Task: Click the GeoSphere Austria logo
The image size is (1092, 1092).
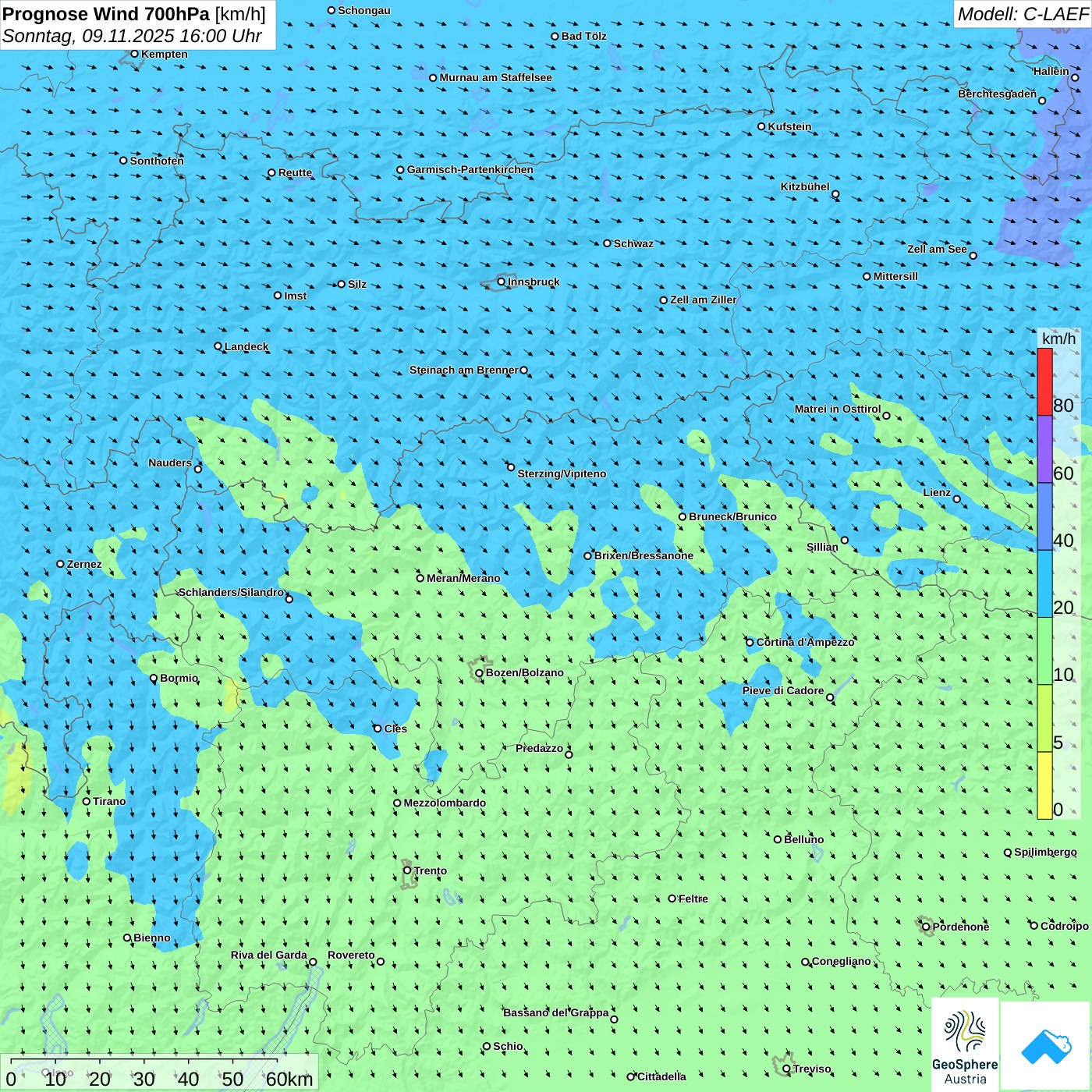Action: [965, 1044]
